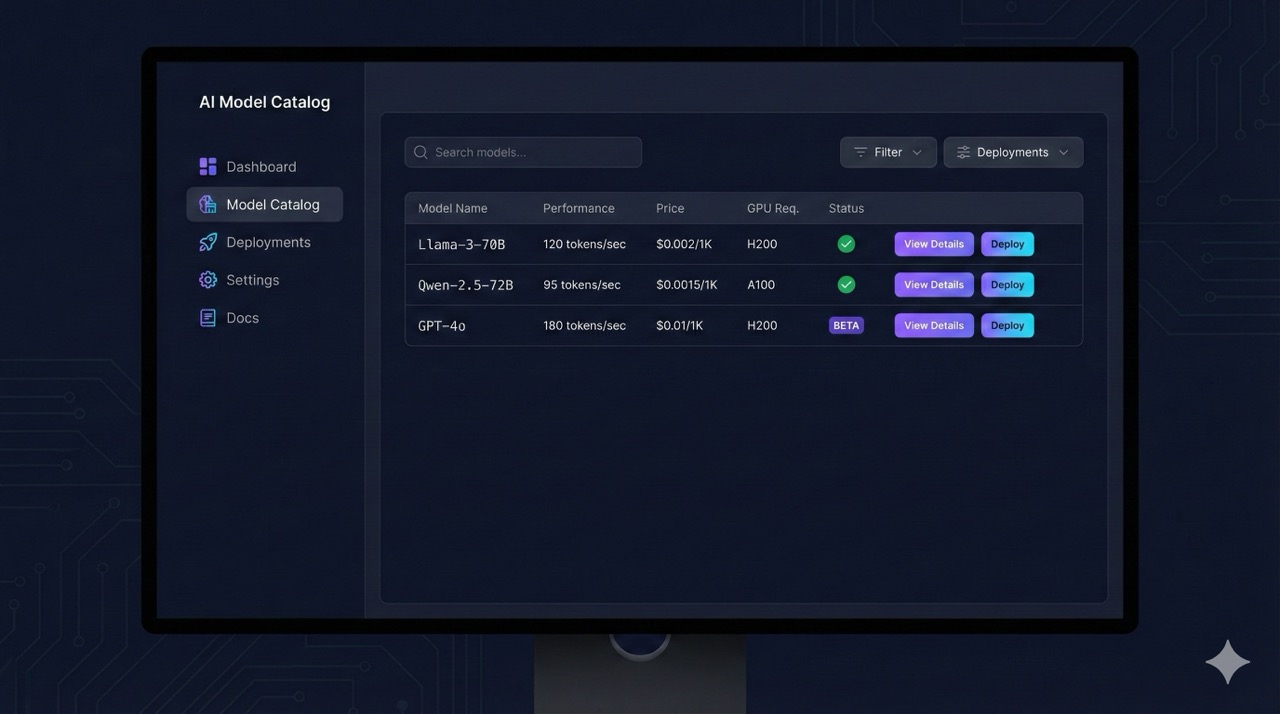The width and height of the screenshot is (1280, 714).
Task: Click the chevron next to Filter
Action: (915, 152)
